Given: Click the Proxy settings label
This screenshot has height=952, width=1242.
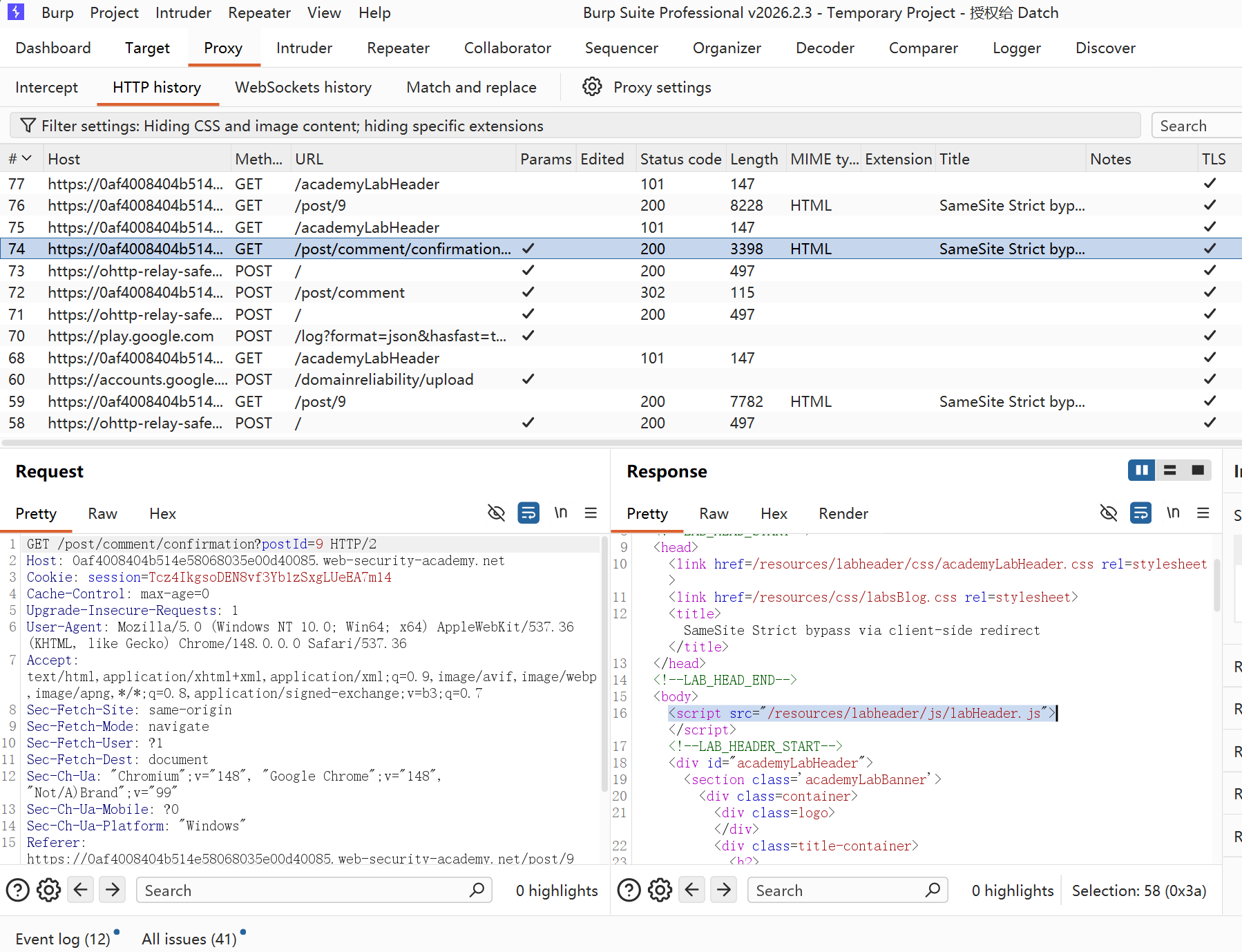Looking at the screenshot, I should tap(662, 87).
